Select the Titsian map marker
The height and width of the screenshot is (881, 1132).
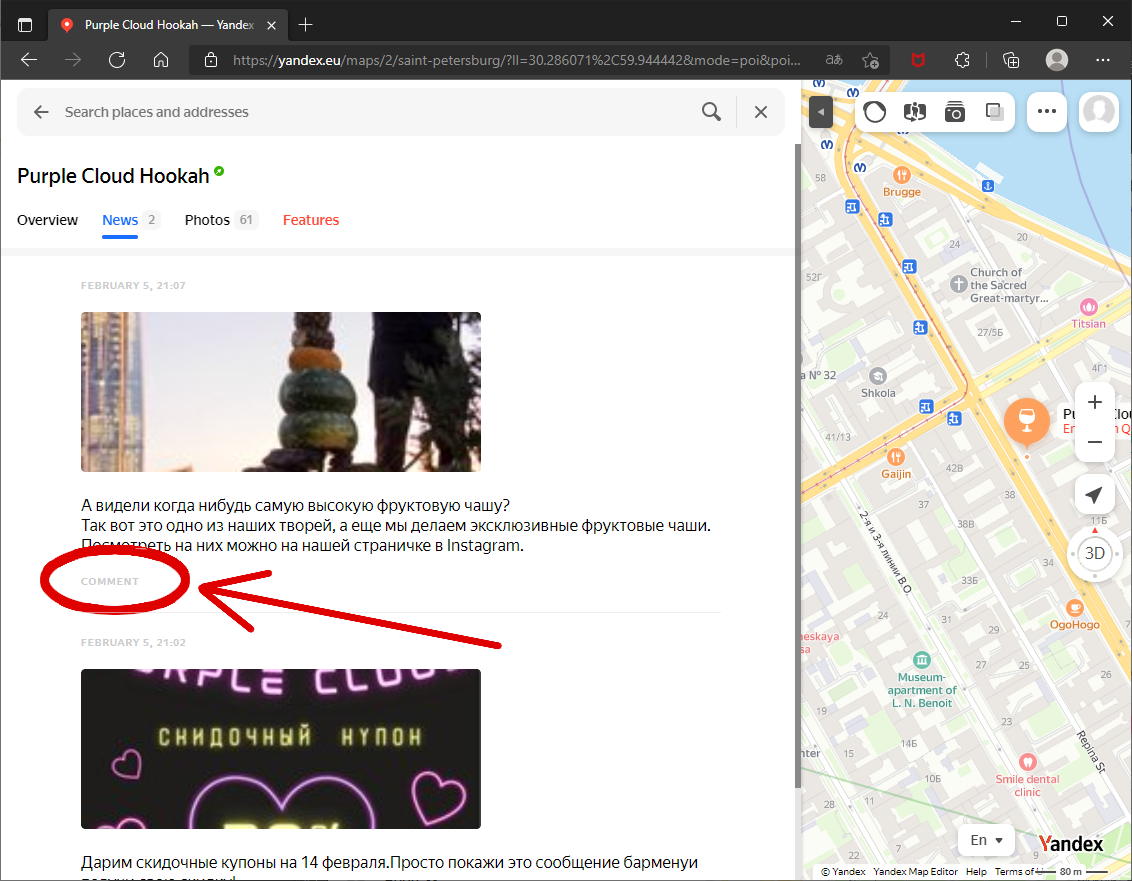(x=1089, y=307)
